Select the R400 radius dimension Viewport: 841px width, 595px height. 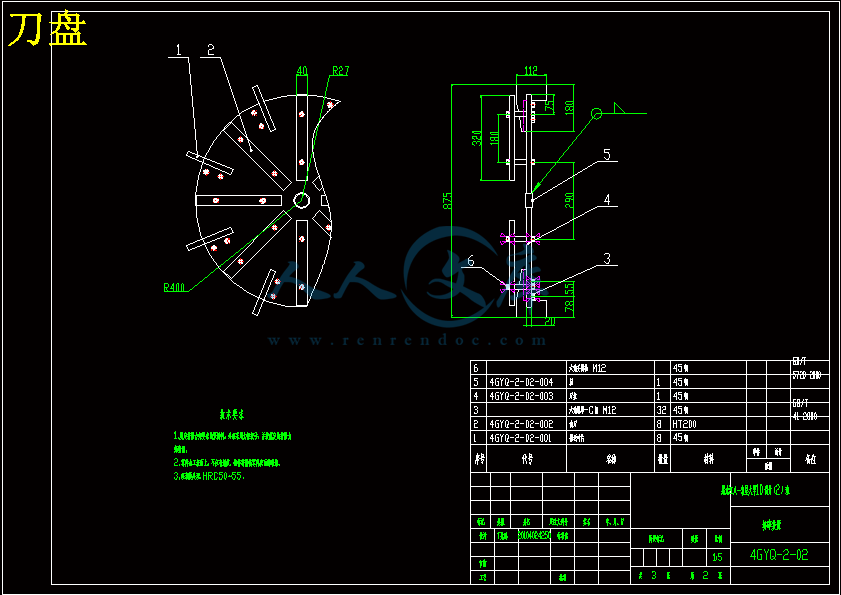(174, 288)
